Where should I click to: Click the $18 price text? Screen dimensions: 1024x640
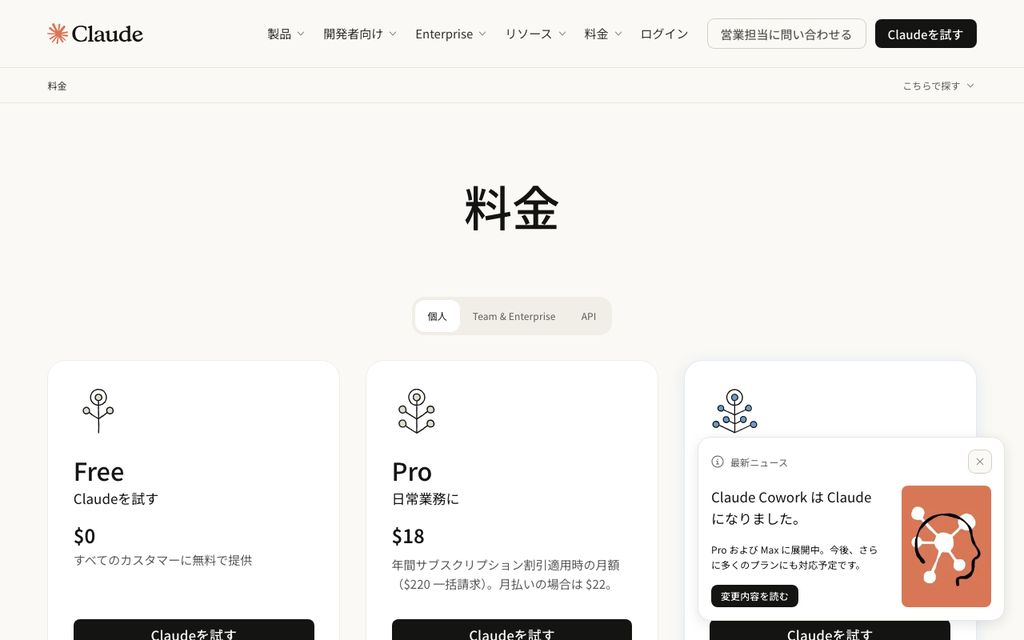click(x=408, y=536)
